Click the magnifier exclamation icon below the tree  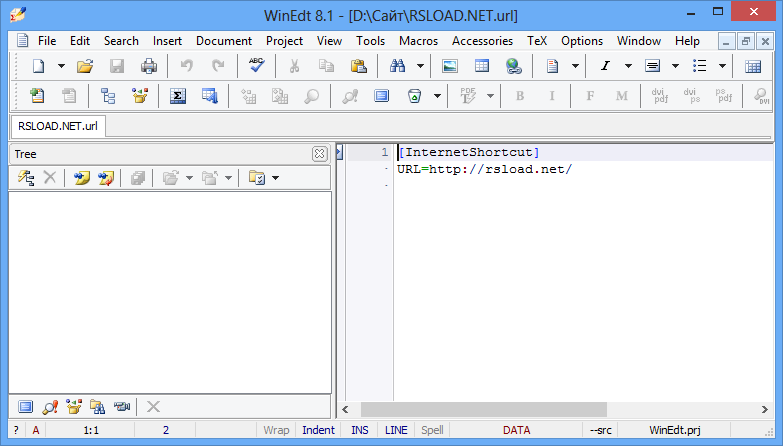(x=49, y=407)
